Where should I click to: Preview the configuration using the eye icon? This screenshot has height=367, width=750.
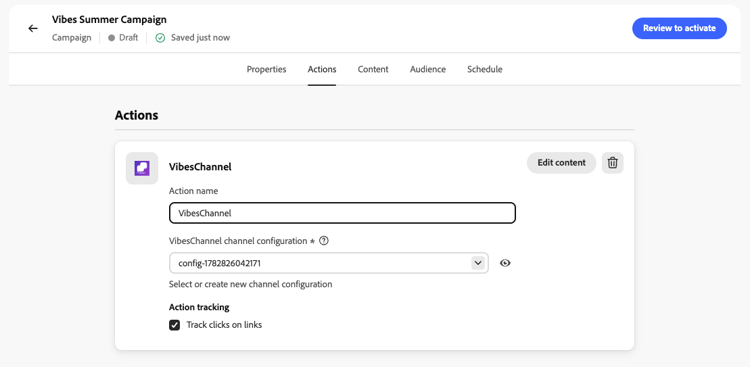(x=505, y=263)
